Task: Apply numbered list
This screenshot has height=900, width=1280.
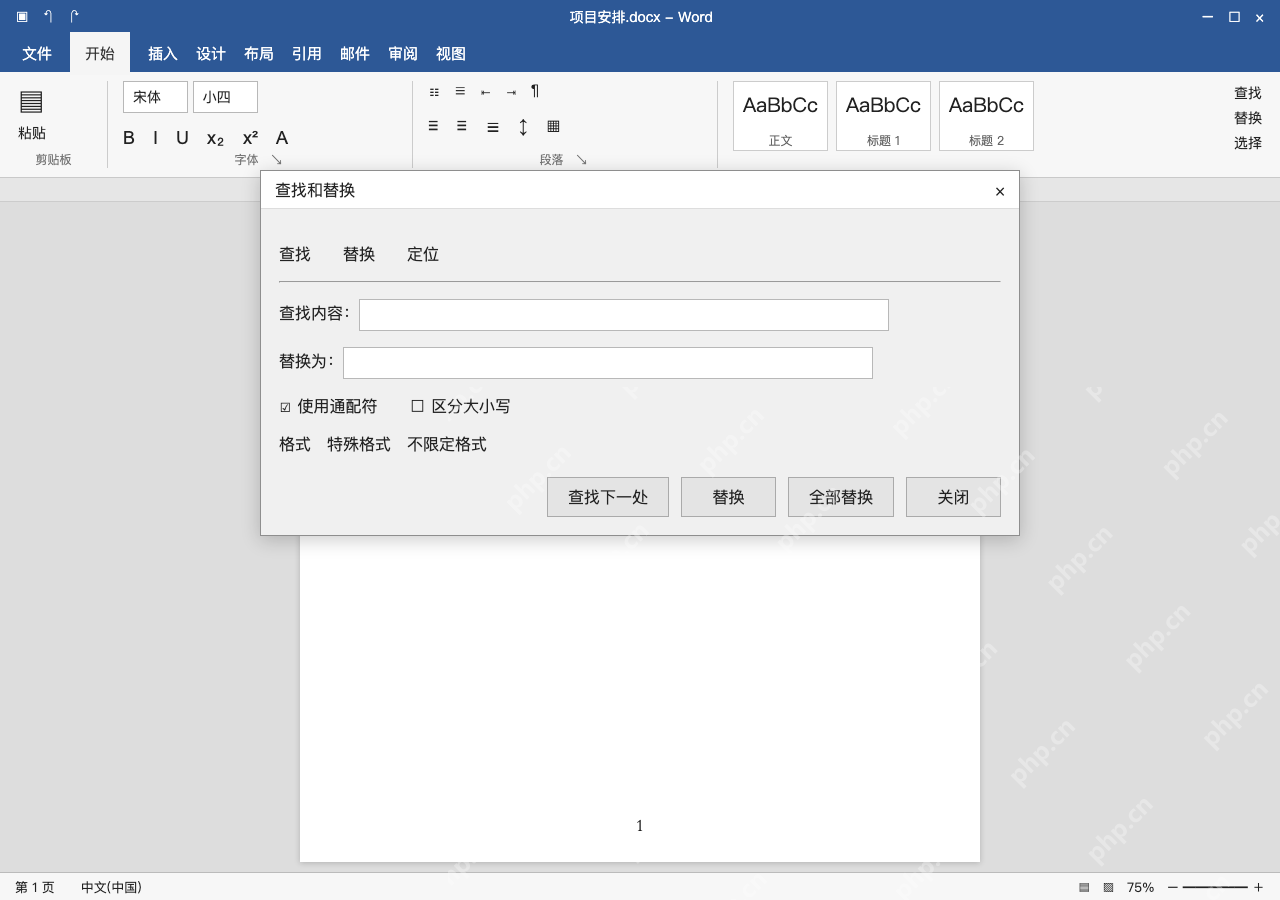Action: pyautogui.click(x=460, y=91)
